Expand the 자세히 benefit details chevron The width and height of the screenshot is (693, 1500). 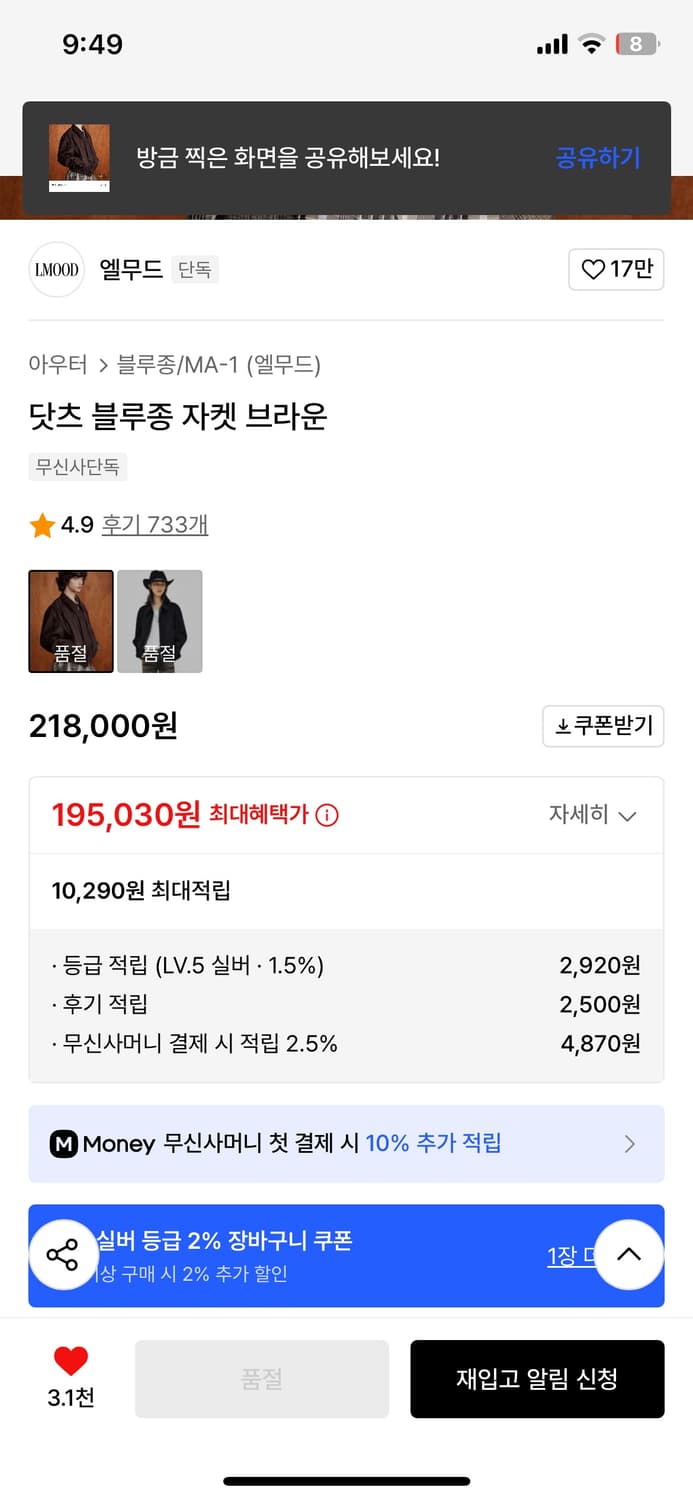(628, 815)
